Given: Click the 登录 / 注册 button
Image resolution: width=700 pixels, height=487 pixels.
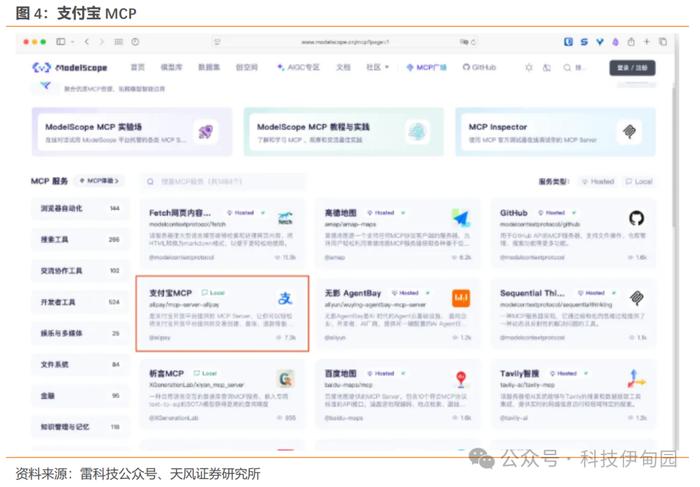Looking at the screenshot, I should click(x=632, y=68).
